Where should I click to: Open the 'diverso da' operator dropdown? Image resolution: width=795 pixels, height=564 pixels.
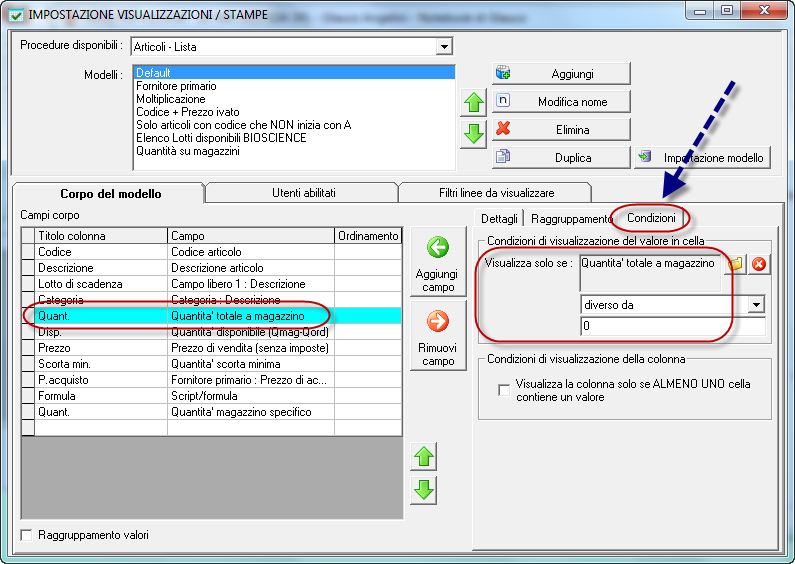(756, 304)
